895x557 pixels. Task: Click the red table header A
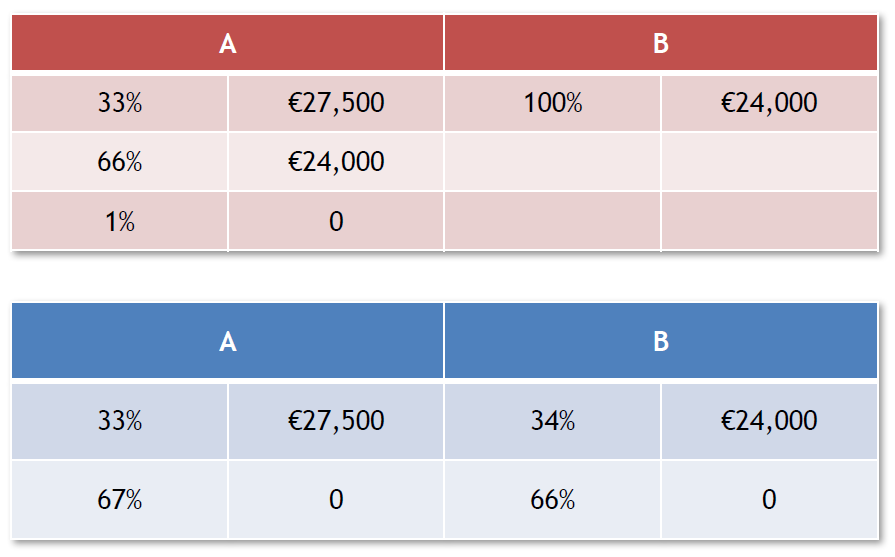coord(227,43)
